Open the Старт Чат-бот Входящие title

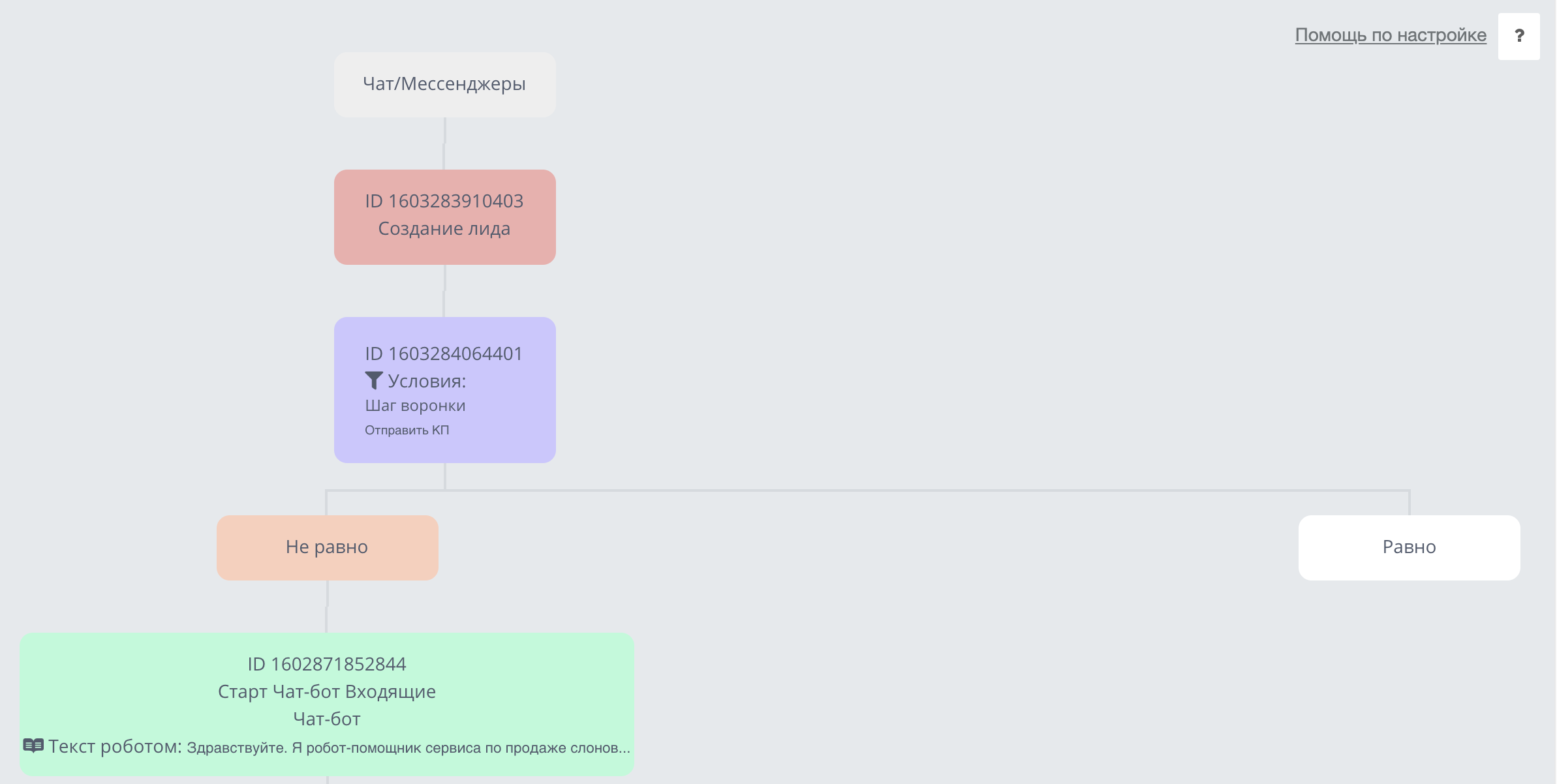(x=327, y=691)
